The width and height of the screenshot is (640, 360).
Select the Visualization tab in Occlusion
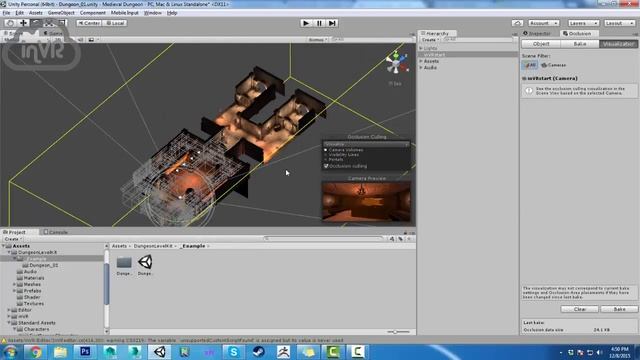pos(618,44)
